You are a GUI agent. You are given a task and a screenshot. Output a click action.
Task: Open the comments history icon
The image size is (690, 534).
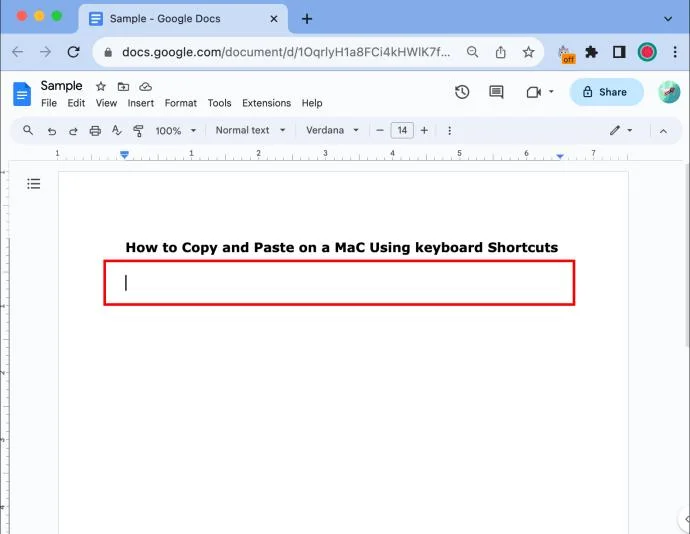tap(496, 92)
